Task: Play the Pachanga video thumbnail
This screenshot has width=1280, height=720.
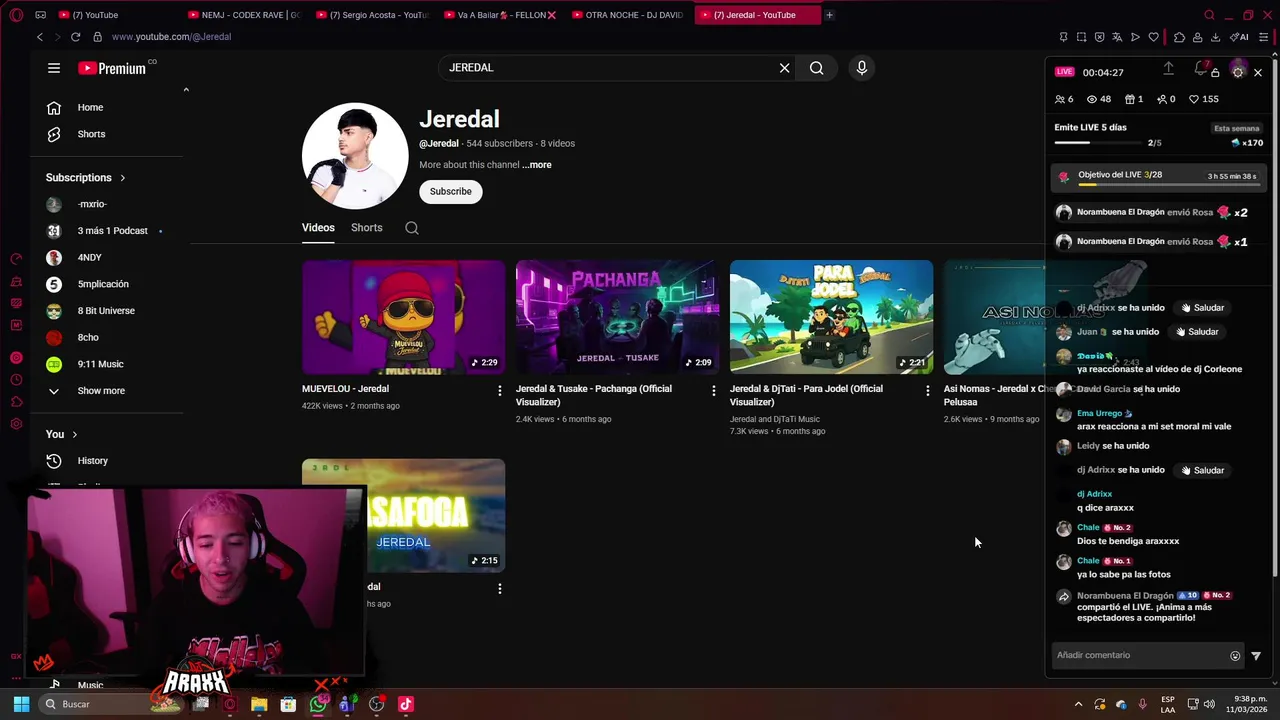Action: pyautogui.click(x=617, y=317)
